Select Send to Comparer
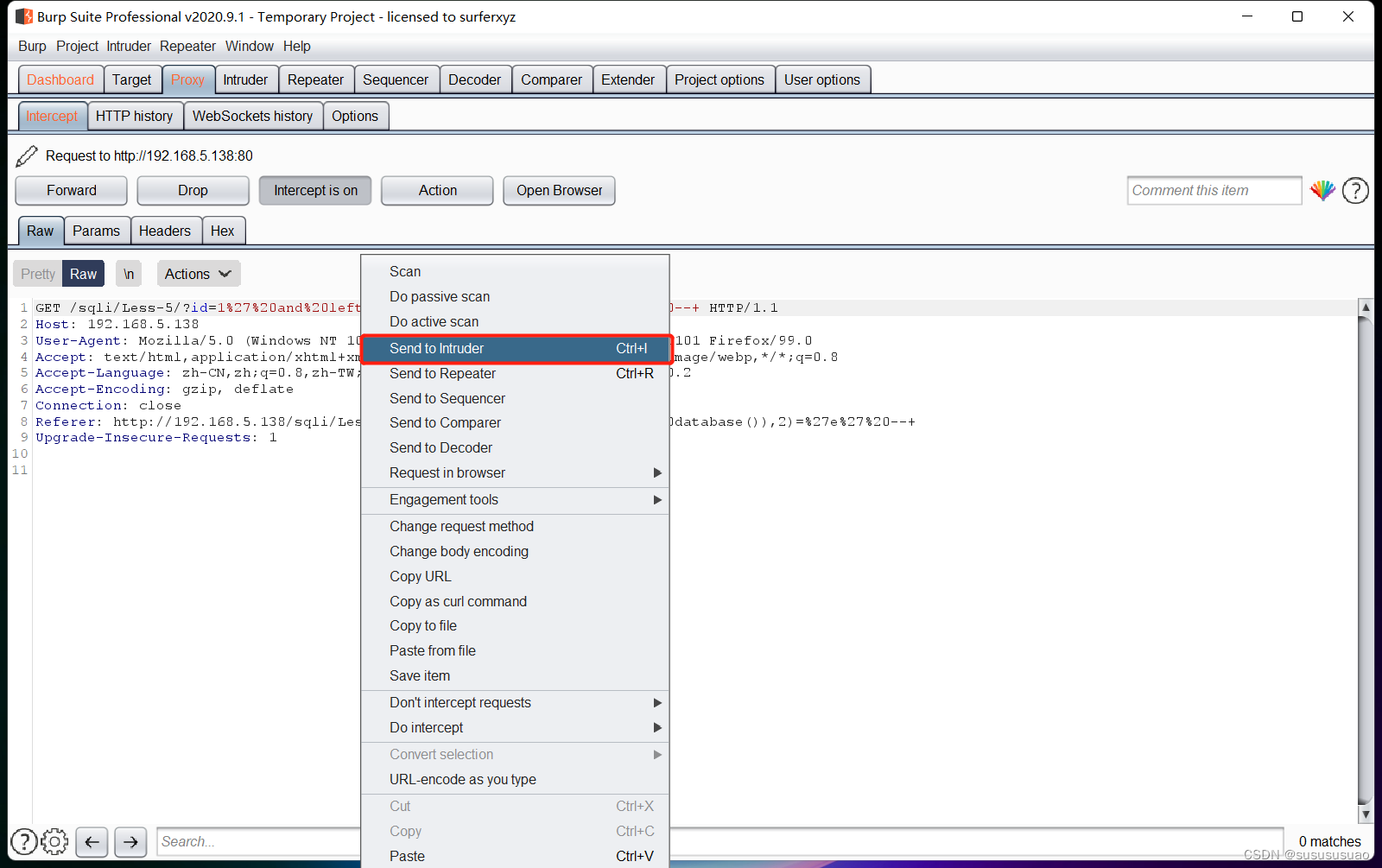Viewport: 1382px width, 868px height. coord(515,422)
